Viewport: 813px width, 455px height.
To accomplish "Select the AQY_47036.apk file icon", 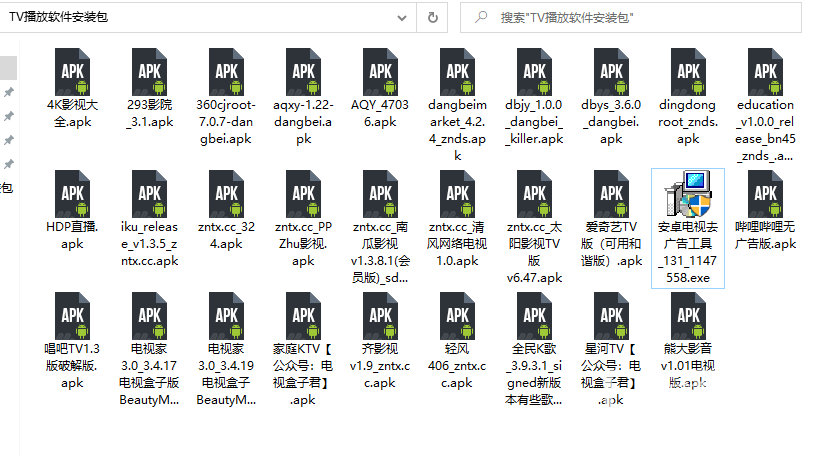I will click(x=381, y=72).
